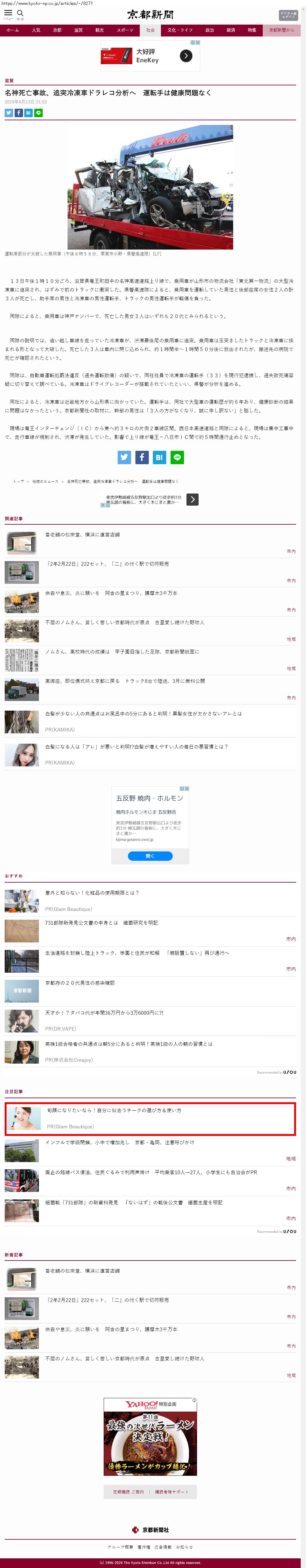Viewport: 306px width, 1568px height.
Task: Share via top Facebook icon
Action: 19,112
